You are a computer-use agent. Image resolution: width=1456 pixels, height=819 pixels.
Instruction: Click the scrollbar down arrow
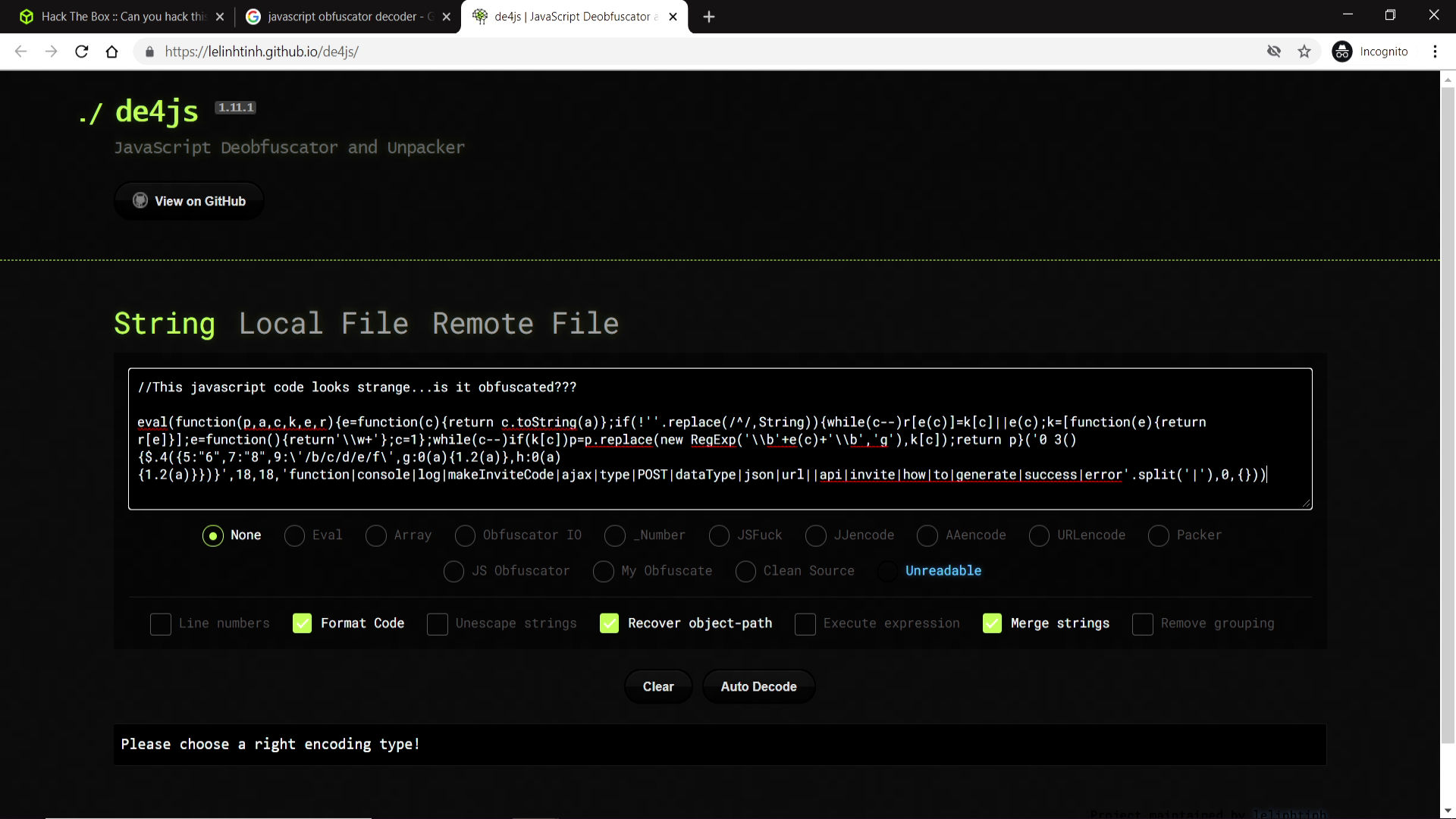[x=1448, y=811]
